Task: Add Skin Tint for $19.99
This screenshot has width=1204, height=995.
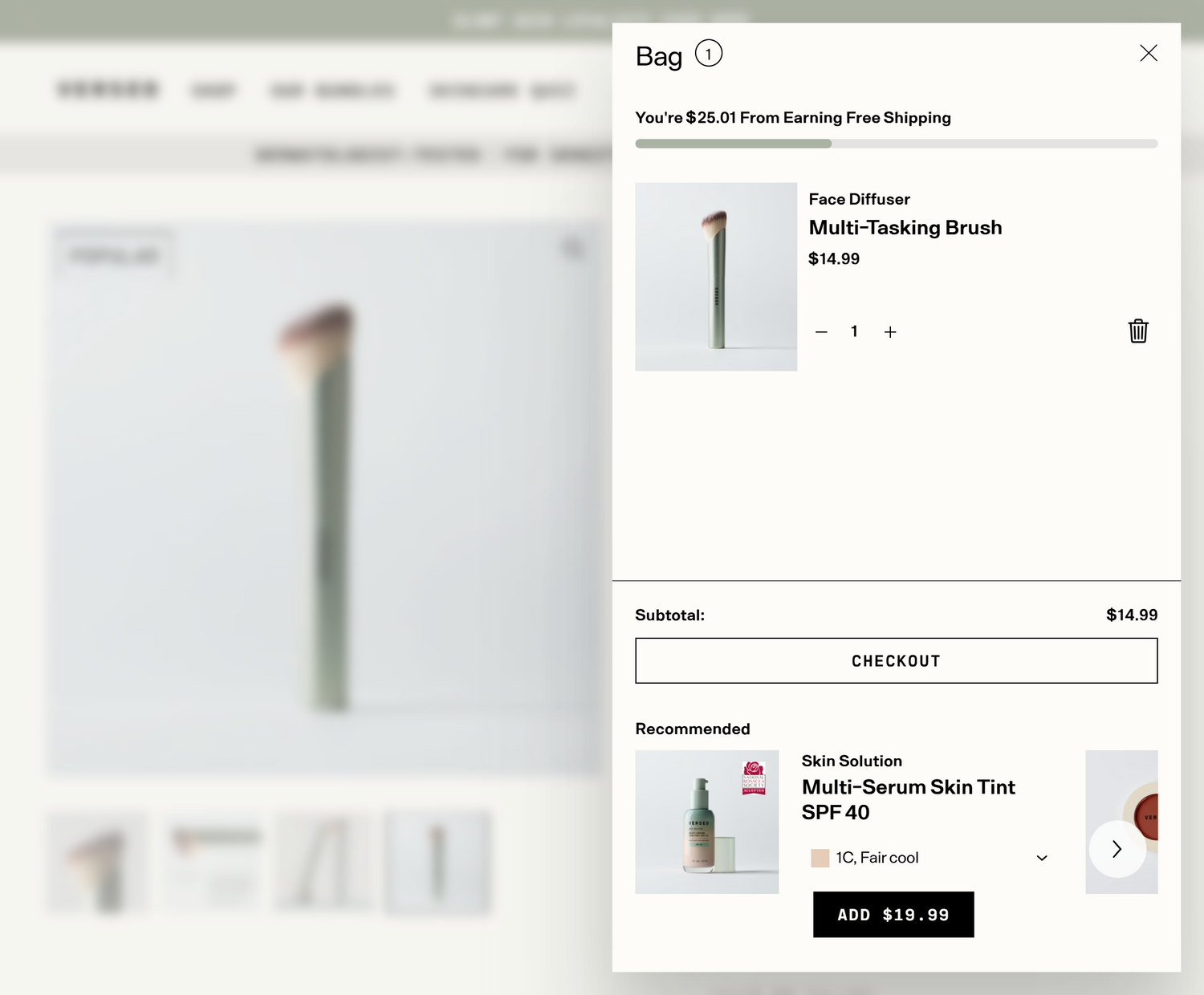Action: [x=893, y=915]
